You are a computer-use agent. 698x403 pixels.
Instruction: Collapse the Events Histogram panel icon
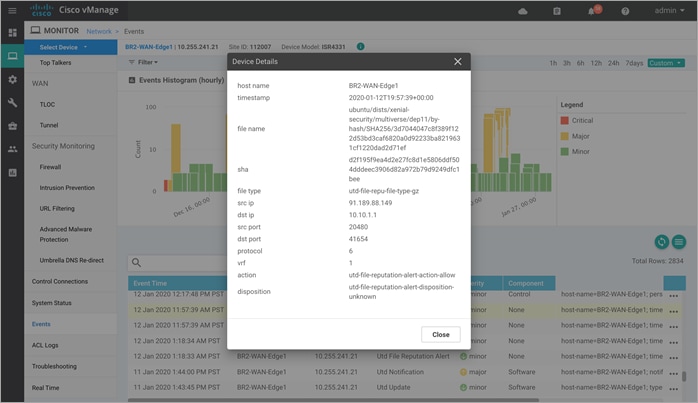[132, 80]
